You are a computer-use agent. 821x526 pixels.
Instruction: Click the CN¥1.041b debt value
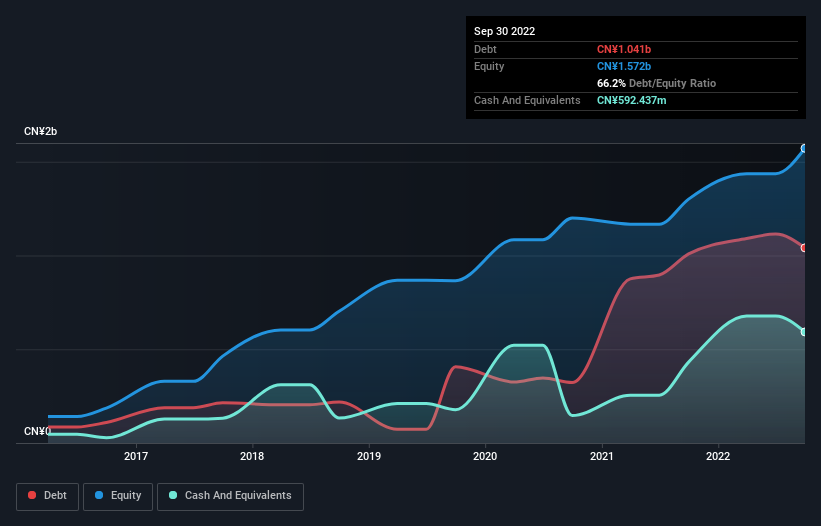coord(624,49)
